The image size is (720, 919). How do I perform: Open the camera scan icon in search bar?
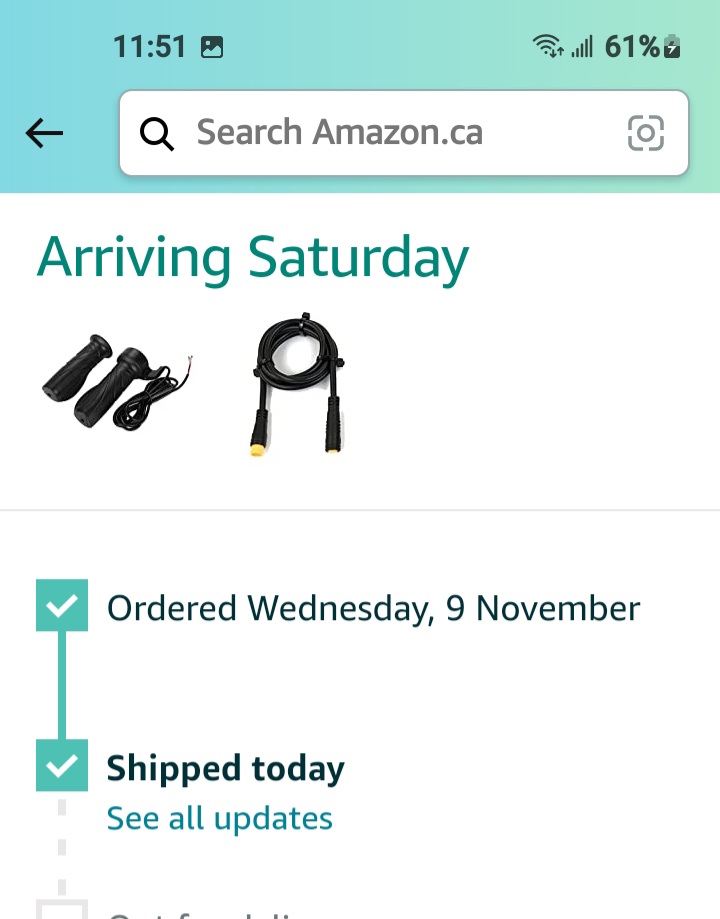click(645, 133)
